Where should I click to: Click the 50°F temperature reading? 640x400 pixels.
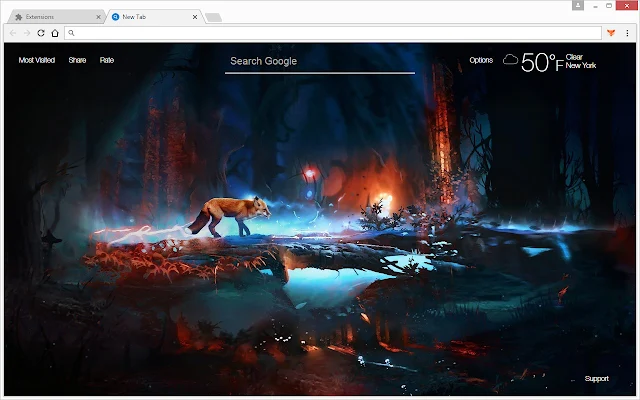pyautogui.click(x=542, y=62)
